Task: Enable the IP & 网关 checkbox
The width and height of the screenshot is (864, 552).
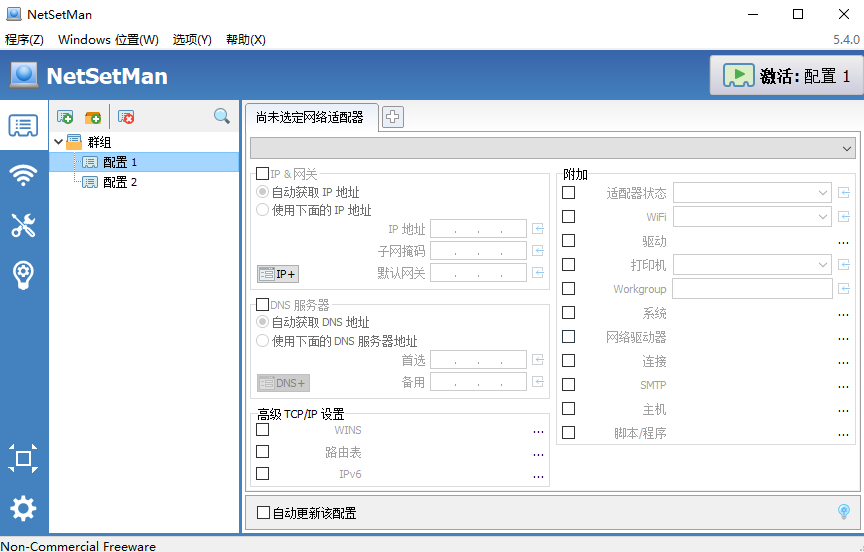Action: point(263,174)
